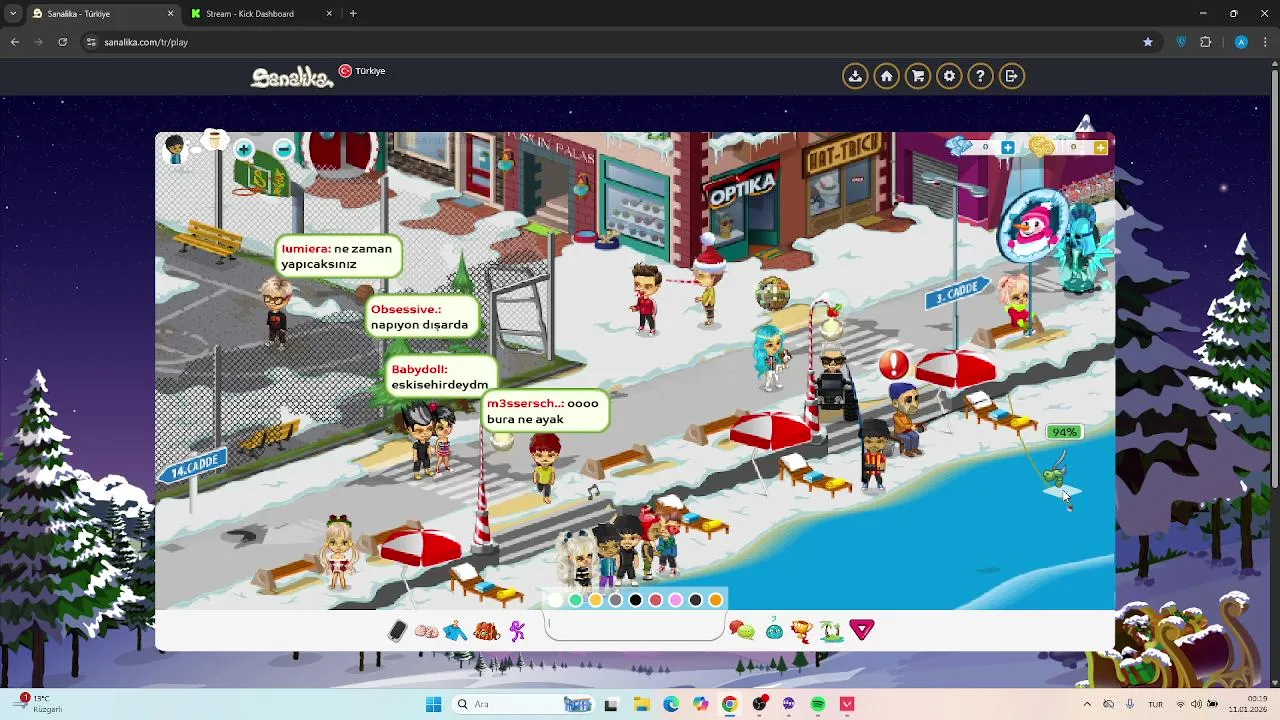1280x720 pixels.
Task: Select the red chat color
Action: coord(656,600)
